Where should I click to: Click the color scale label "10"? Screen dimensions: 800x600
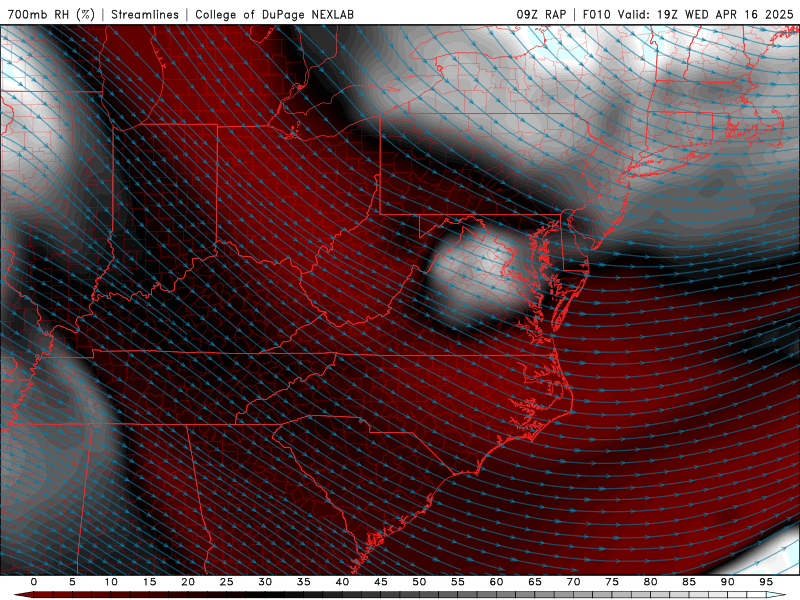111,582
